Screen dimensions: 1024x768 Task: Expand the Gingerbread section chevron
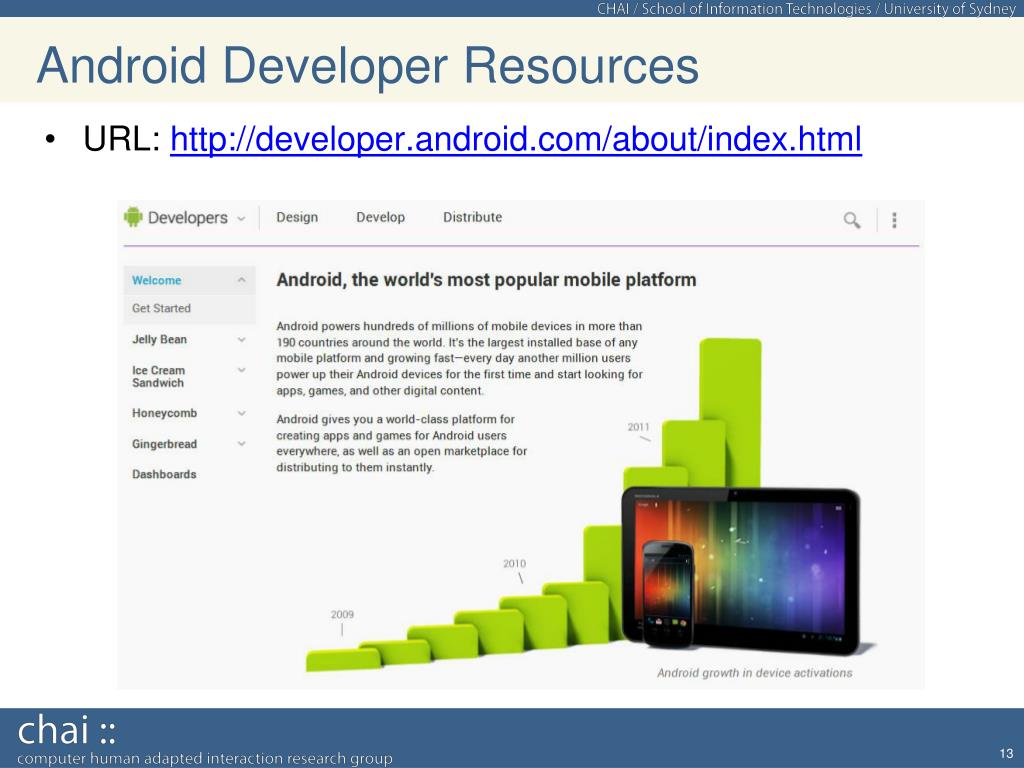(x=242, y=444)
